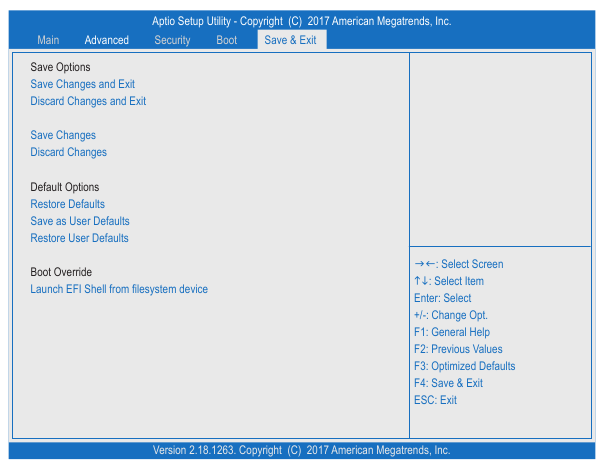Click the F1: General Help hint
Screen dimensions: 608x465
pyautogui.click(x=451, y=332)
